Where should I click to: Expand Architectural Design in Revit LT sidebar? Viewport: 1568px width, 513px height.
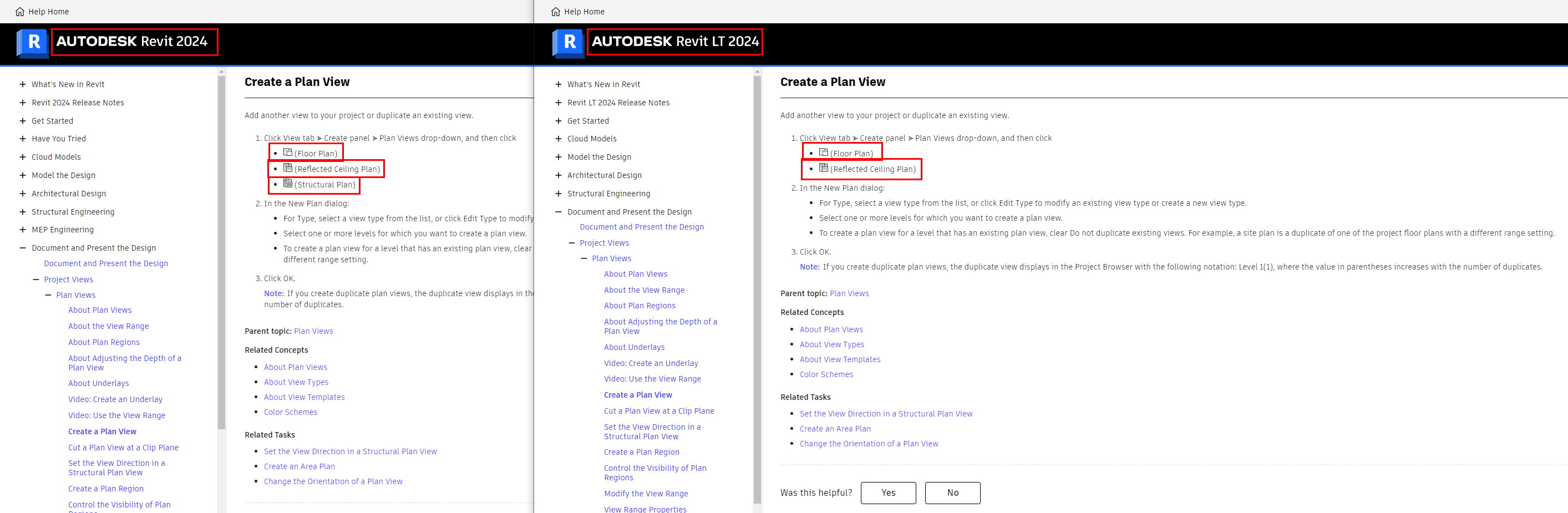558,175
